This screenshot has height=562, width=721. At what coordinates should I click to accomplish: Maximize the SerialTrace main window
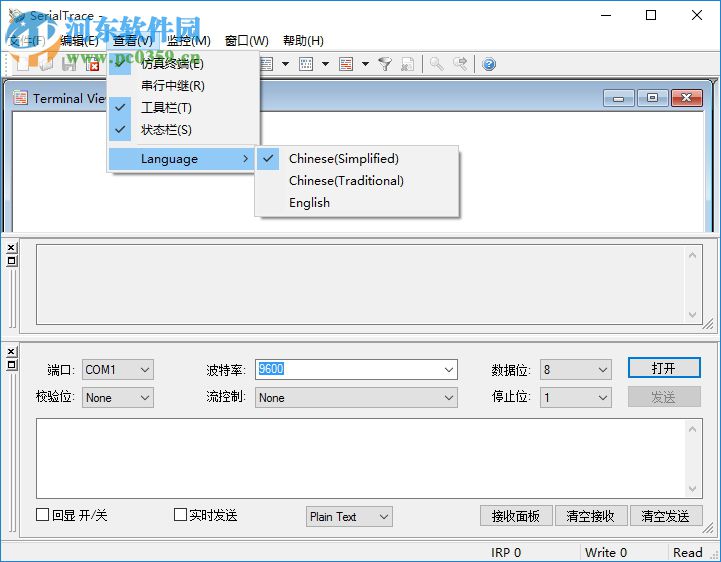tap(651, 15)
